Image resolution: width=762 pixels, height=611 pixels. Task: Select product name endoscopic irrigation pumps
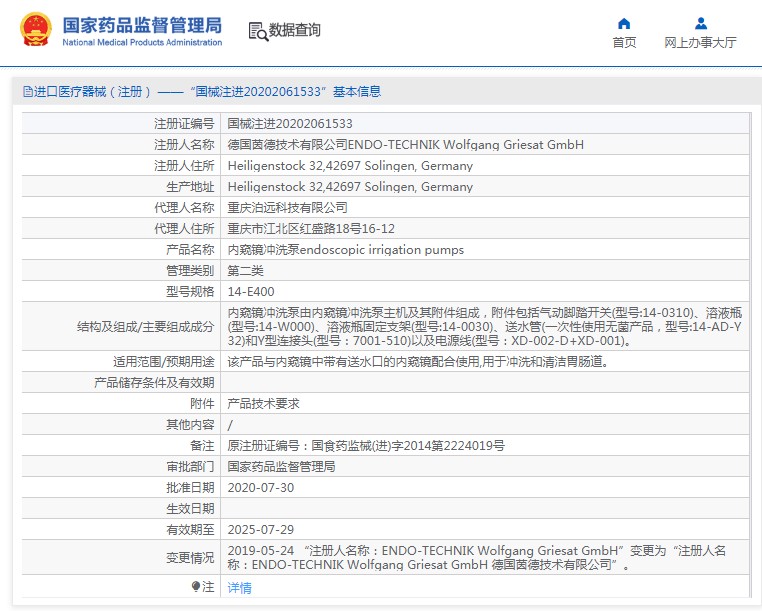(x=346, y=249)
